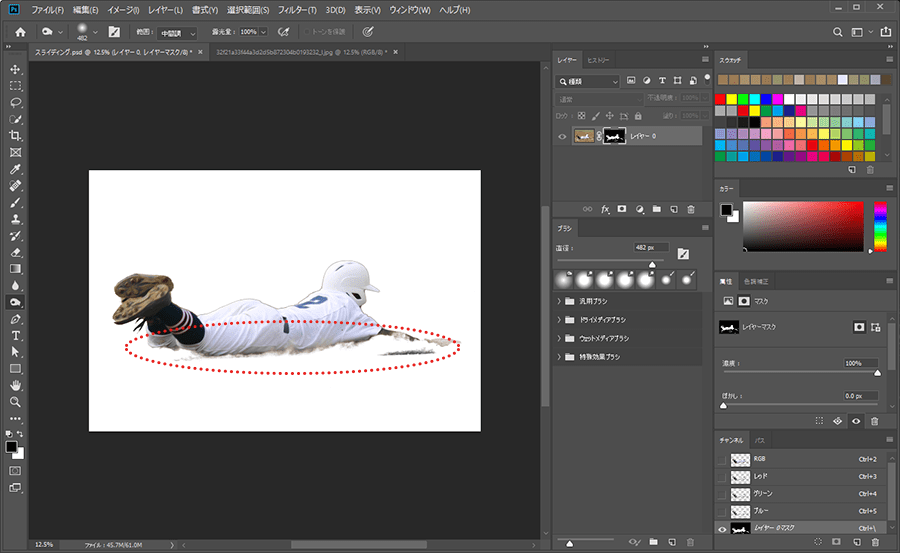The height and width of the screenshot is (553, 900).
Task: Select the Spot Healing Brush tool
Action: point(15,186)
